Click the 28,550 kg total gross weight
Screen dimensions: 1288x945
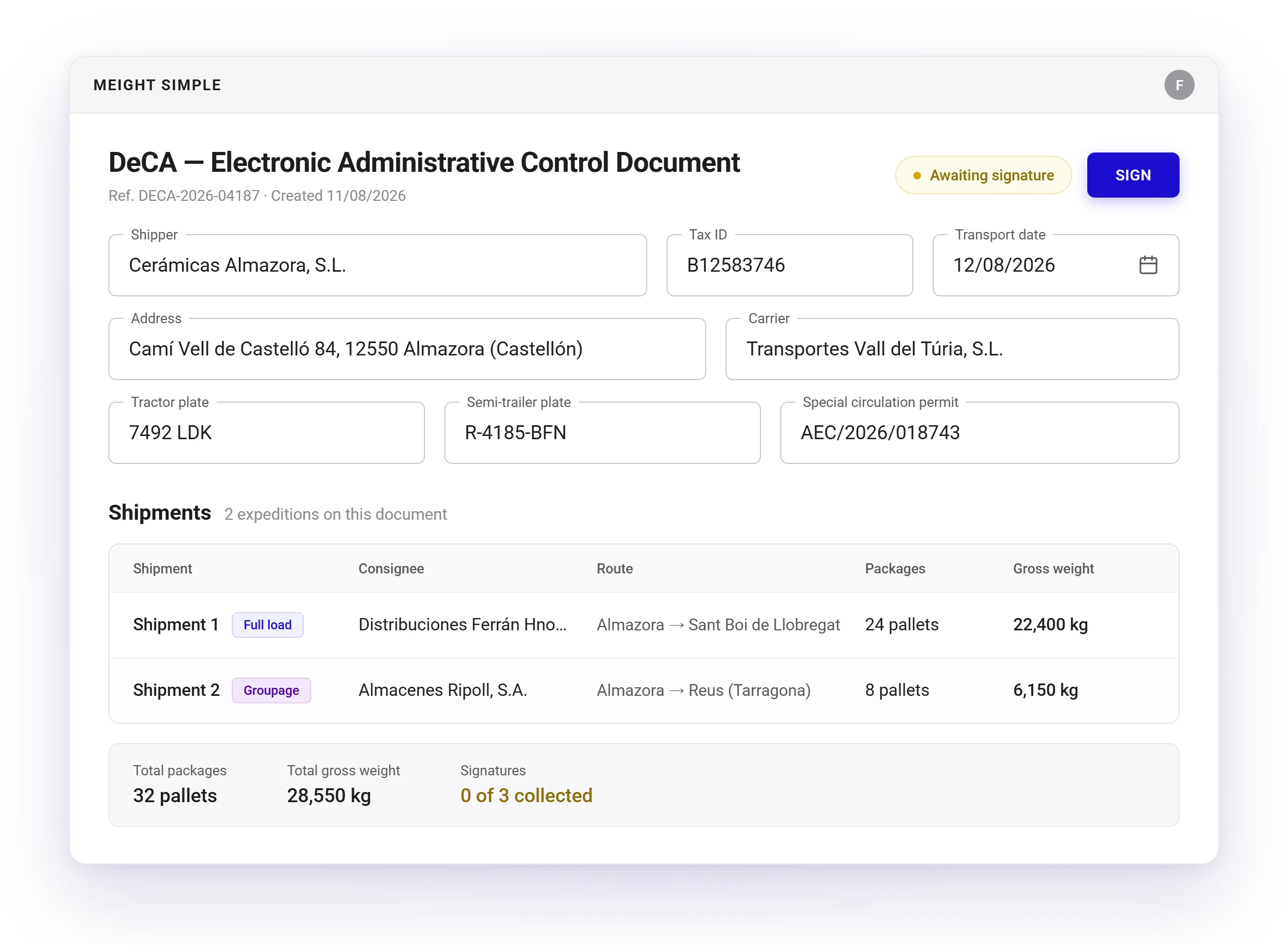pyautogui.click(x=329, y=796)
